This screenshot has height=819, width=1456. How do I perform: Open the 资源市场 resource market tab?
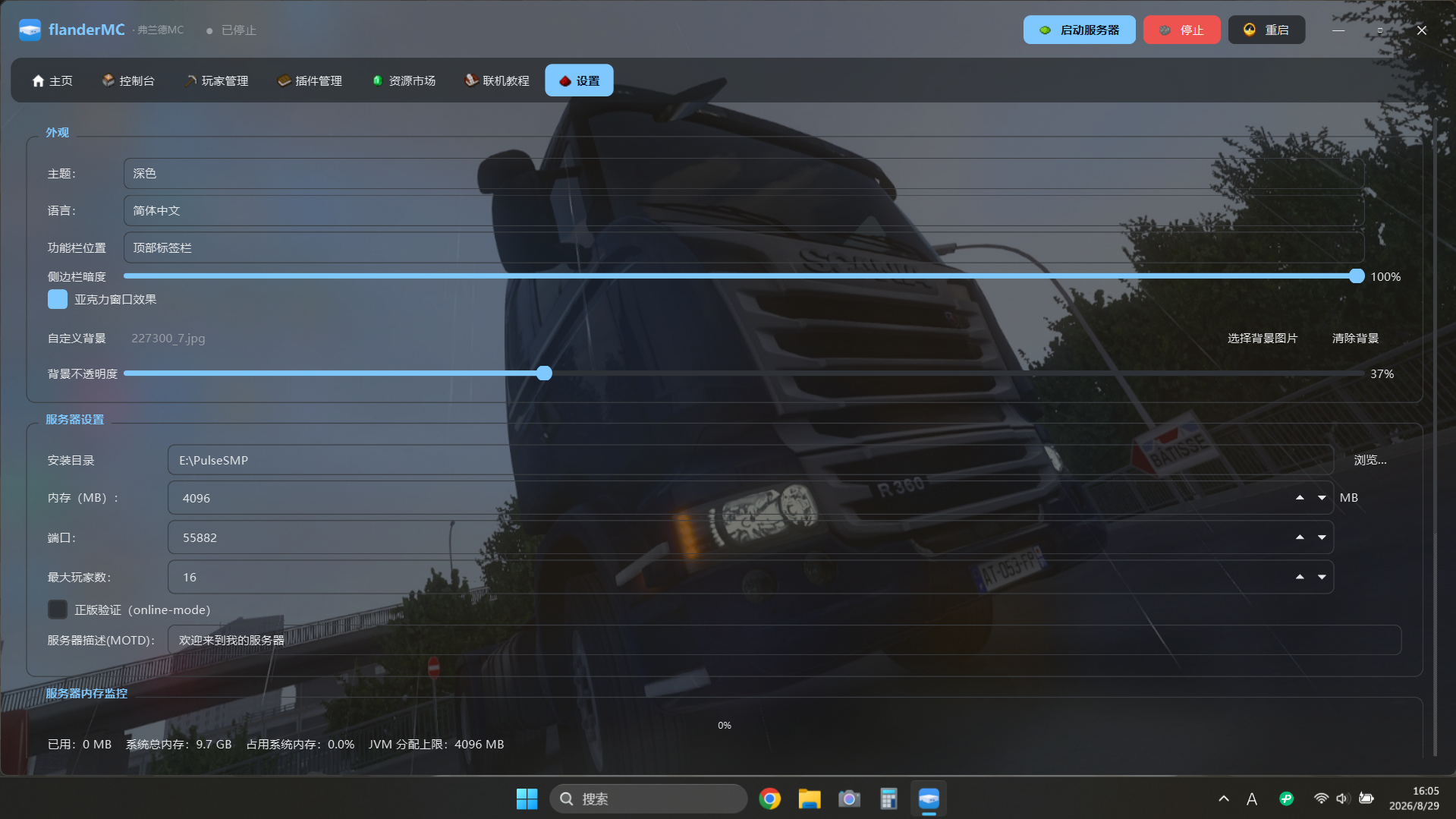coord(404,80)
